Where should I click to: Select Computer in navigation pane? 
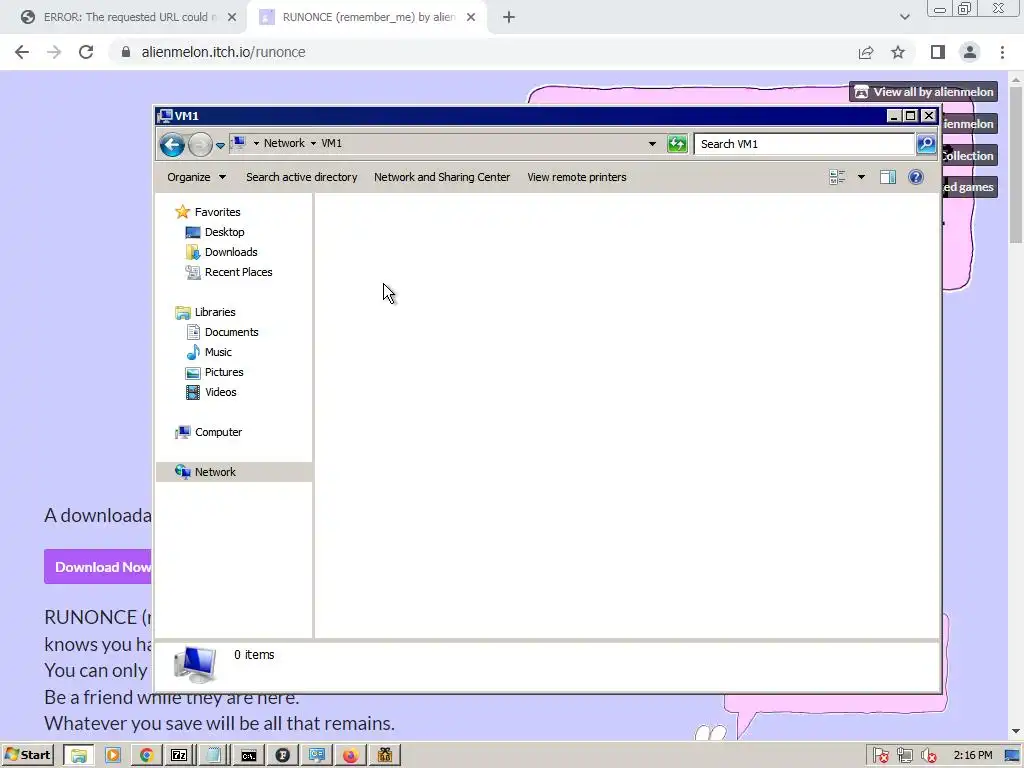click(x=218, y=432)
